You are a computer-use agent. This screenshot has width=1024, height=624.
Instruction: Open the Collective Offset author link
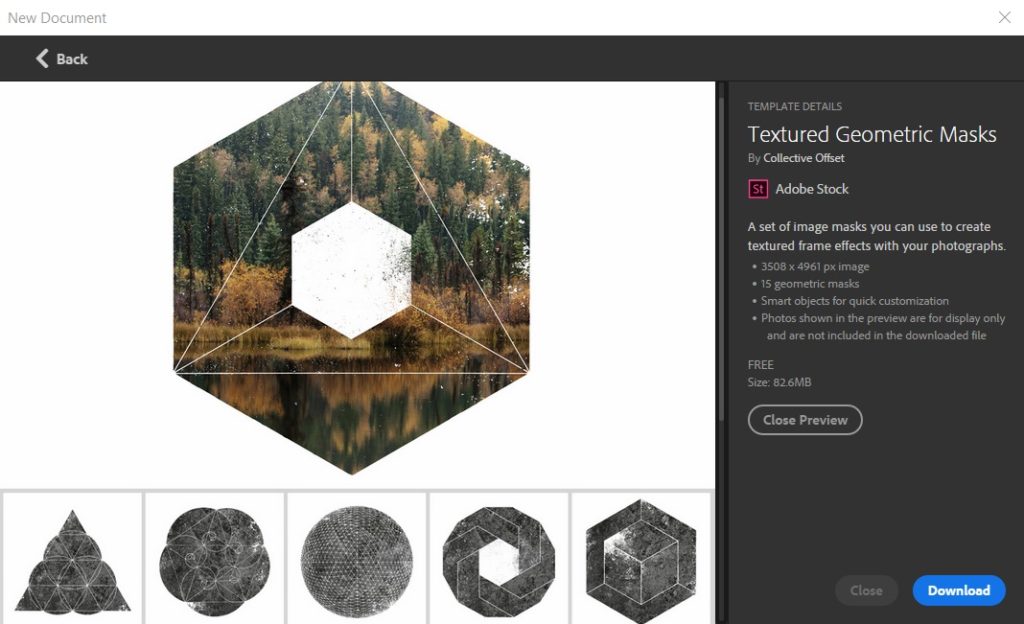tap(803, 158)
